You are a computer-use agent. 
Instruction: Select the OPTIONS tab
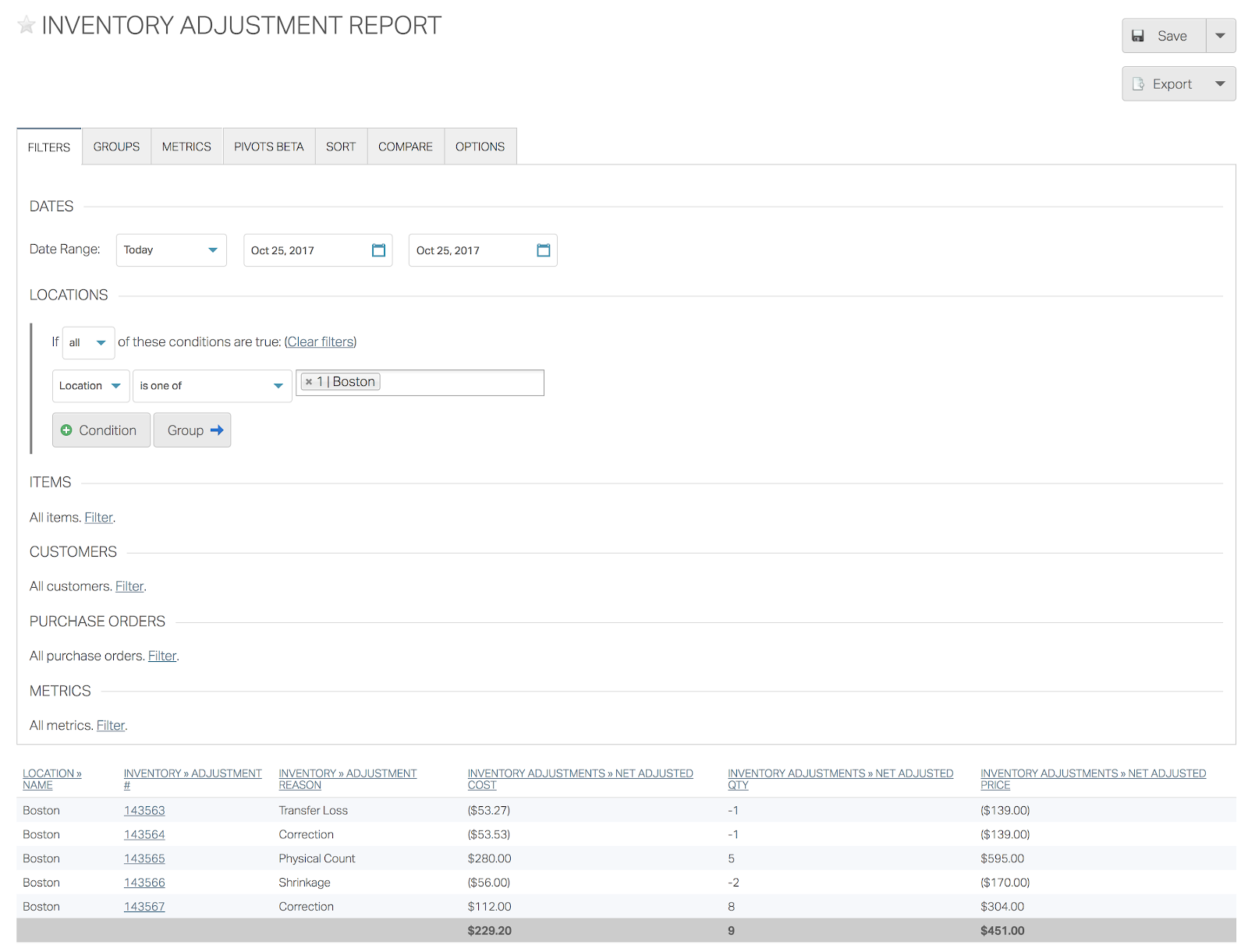(x=480, y=146)
